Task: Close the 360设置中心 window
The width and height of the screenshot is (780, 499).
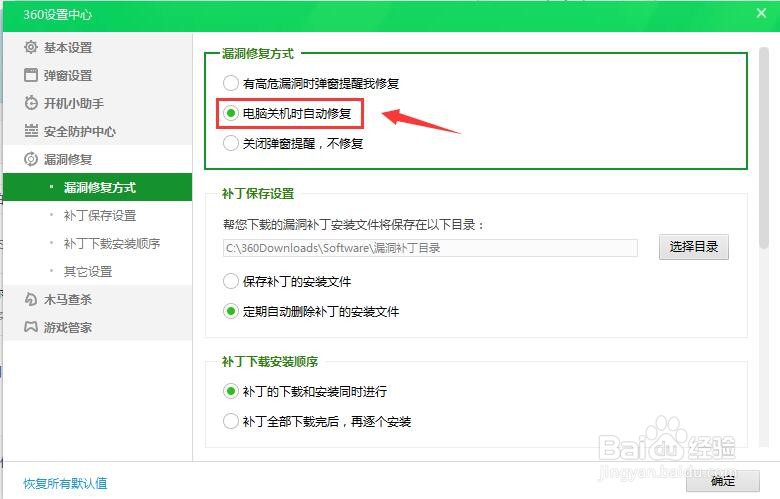Action: tap(761, 13)
